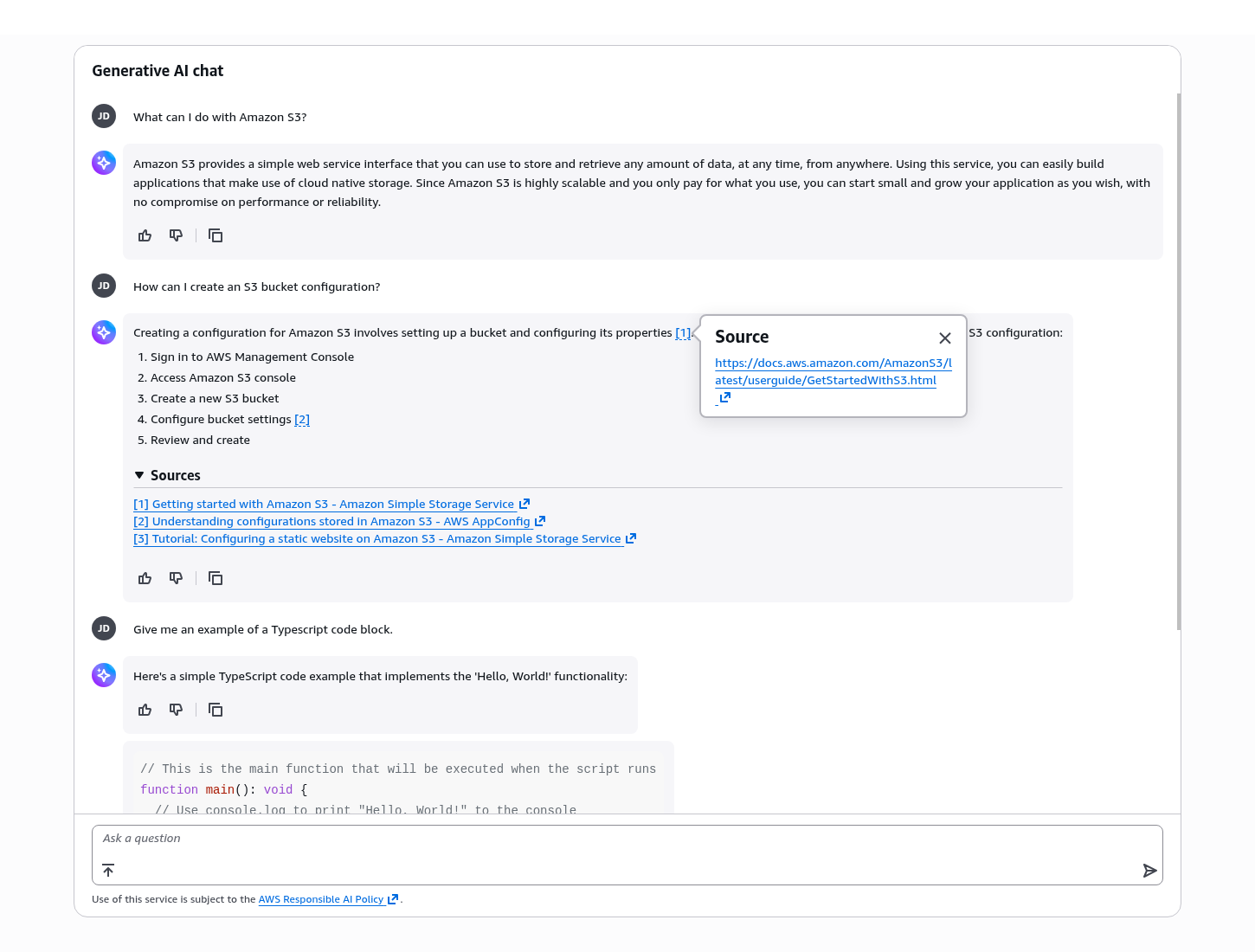
Task: Click the upload icon in prompt box
Action: (x=108, y=871)
